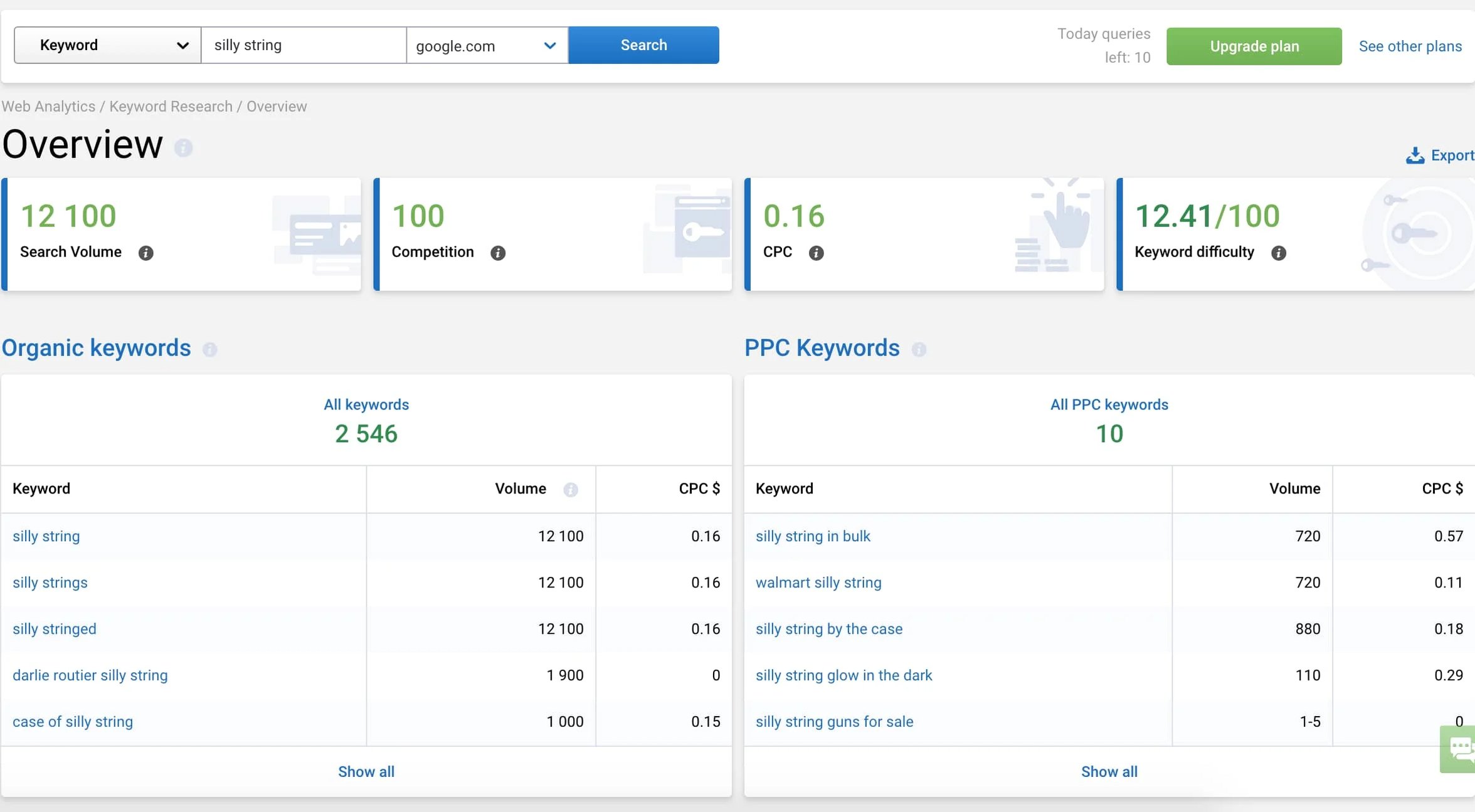Click Show all under Organic keywords
The width and height of the screenshot is (1475, 812).
click(366, 772)
